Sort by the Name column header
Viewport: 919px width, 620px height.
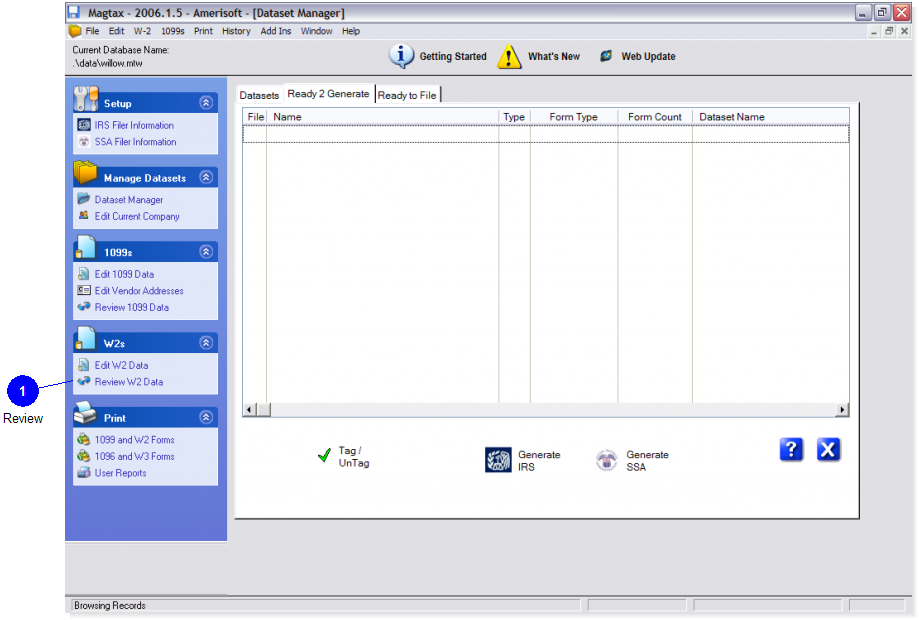click(382, 117)
